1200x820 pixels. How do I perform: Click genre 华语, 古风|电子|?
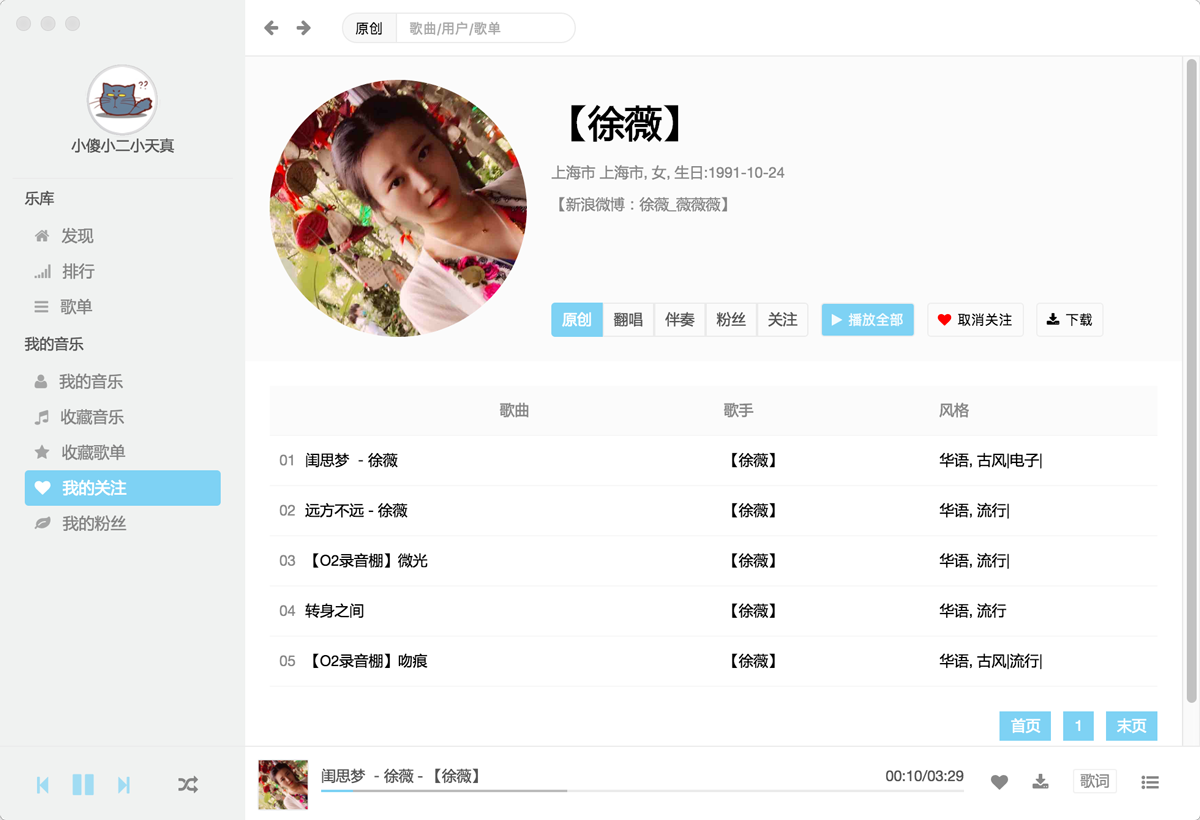point(990,460)
